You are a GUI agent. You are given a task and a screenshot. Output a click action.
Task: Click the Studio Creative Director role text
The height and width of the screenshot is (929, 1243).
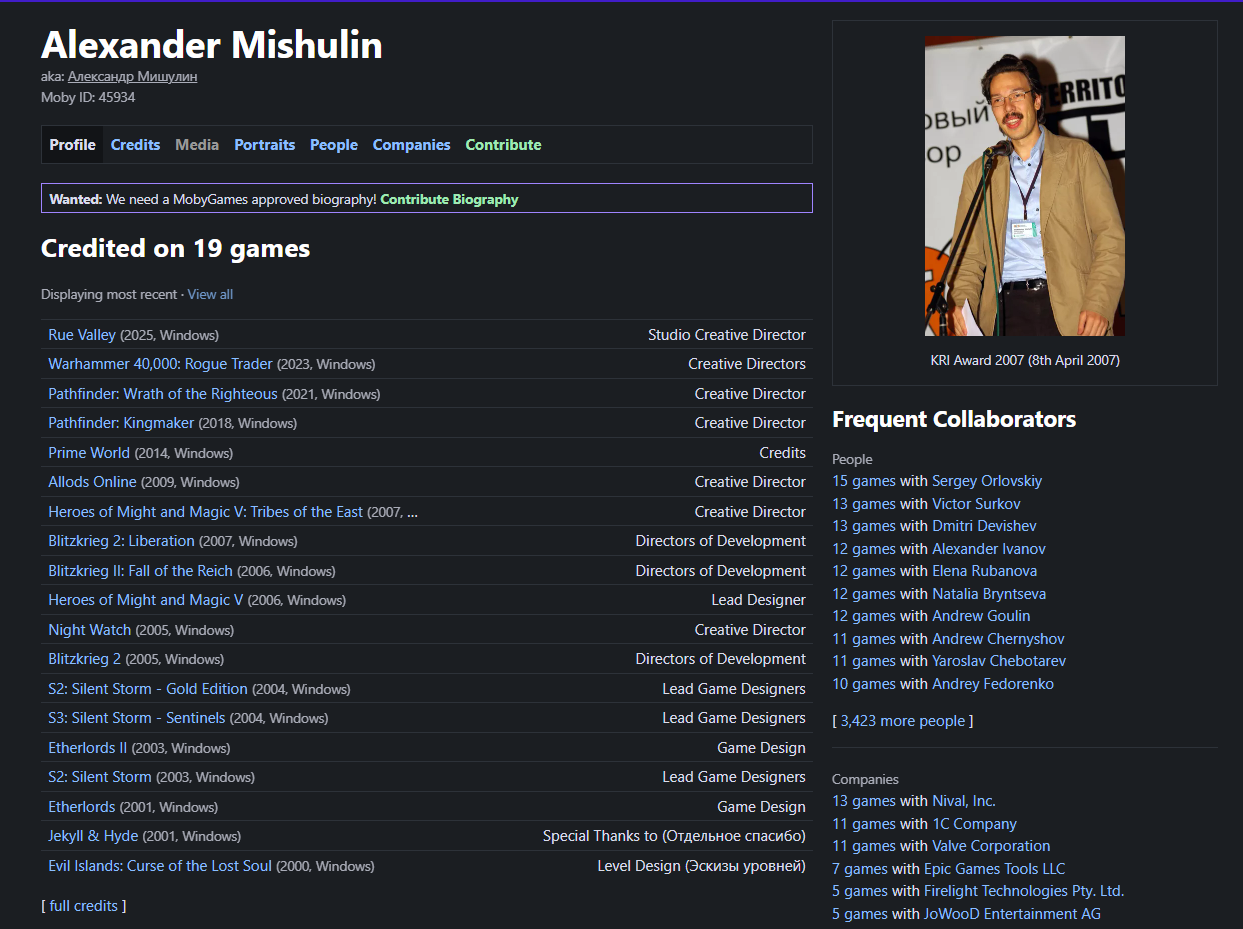[x=727, y=335]
